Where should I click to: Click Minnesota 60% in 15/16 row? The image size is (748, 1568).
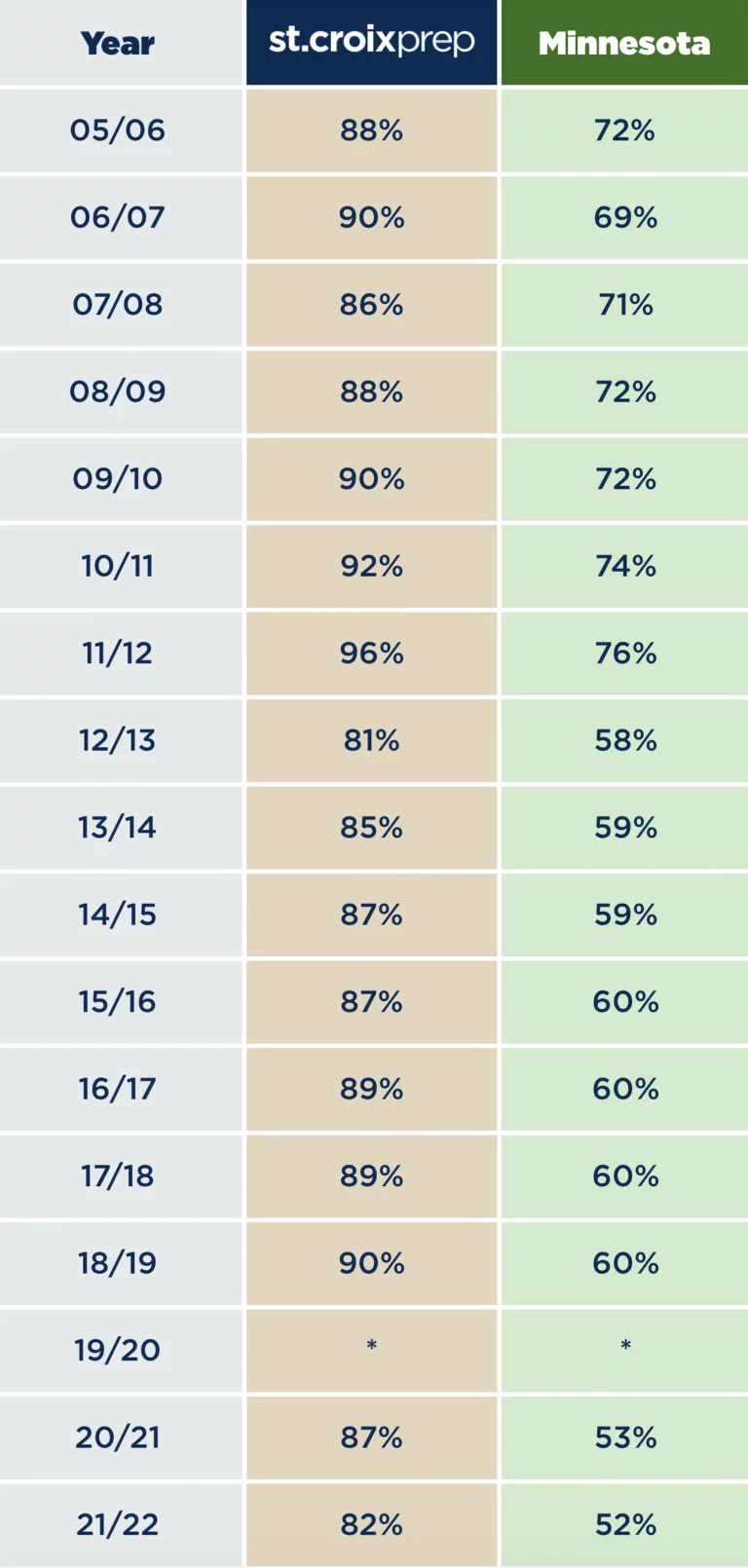pos(624,1002)
